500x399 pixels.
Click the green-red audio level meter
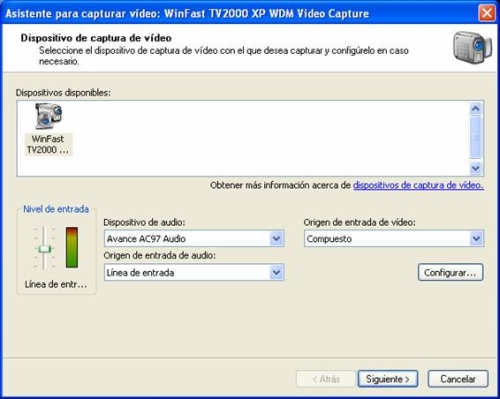[72, 247]
